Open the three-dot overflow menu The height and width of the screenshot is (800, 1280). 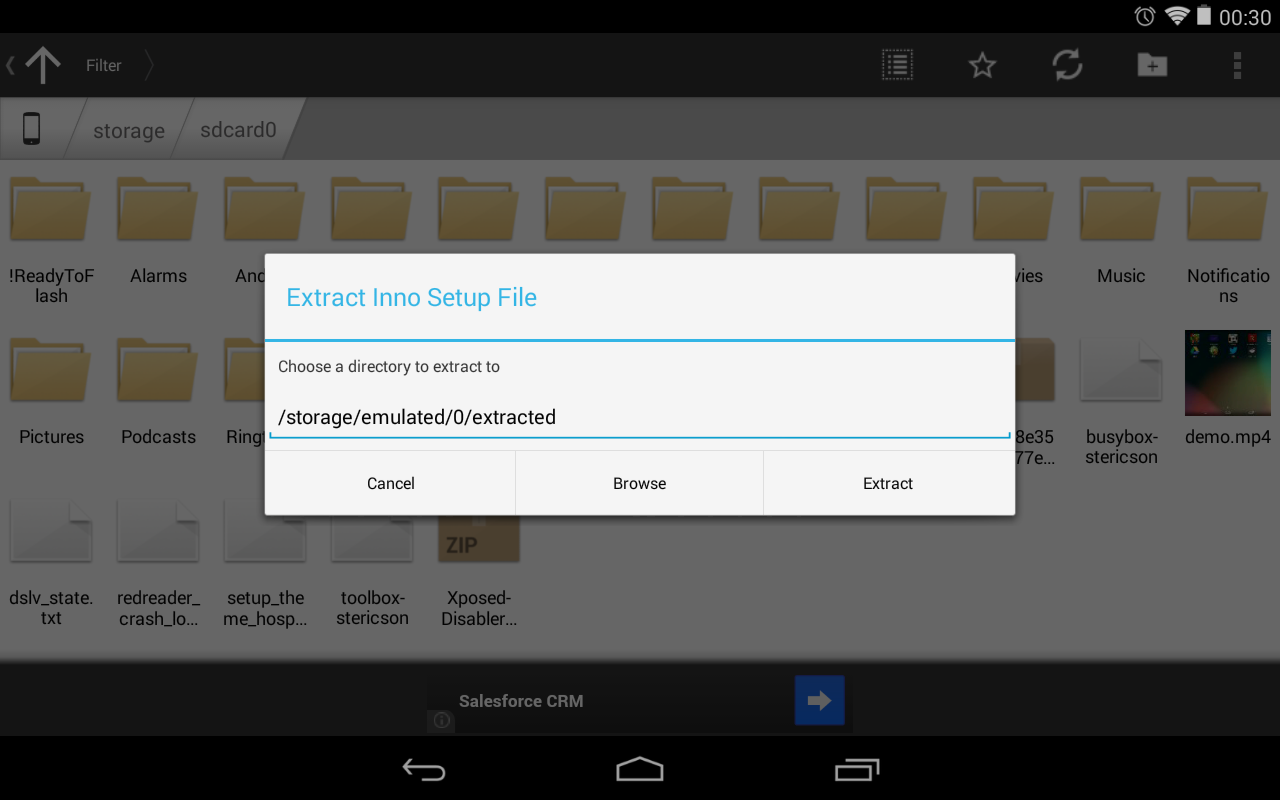tap(1237, 65)
